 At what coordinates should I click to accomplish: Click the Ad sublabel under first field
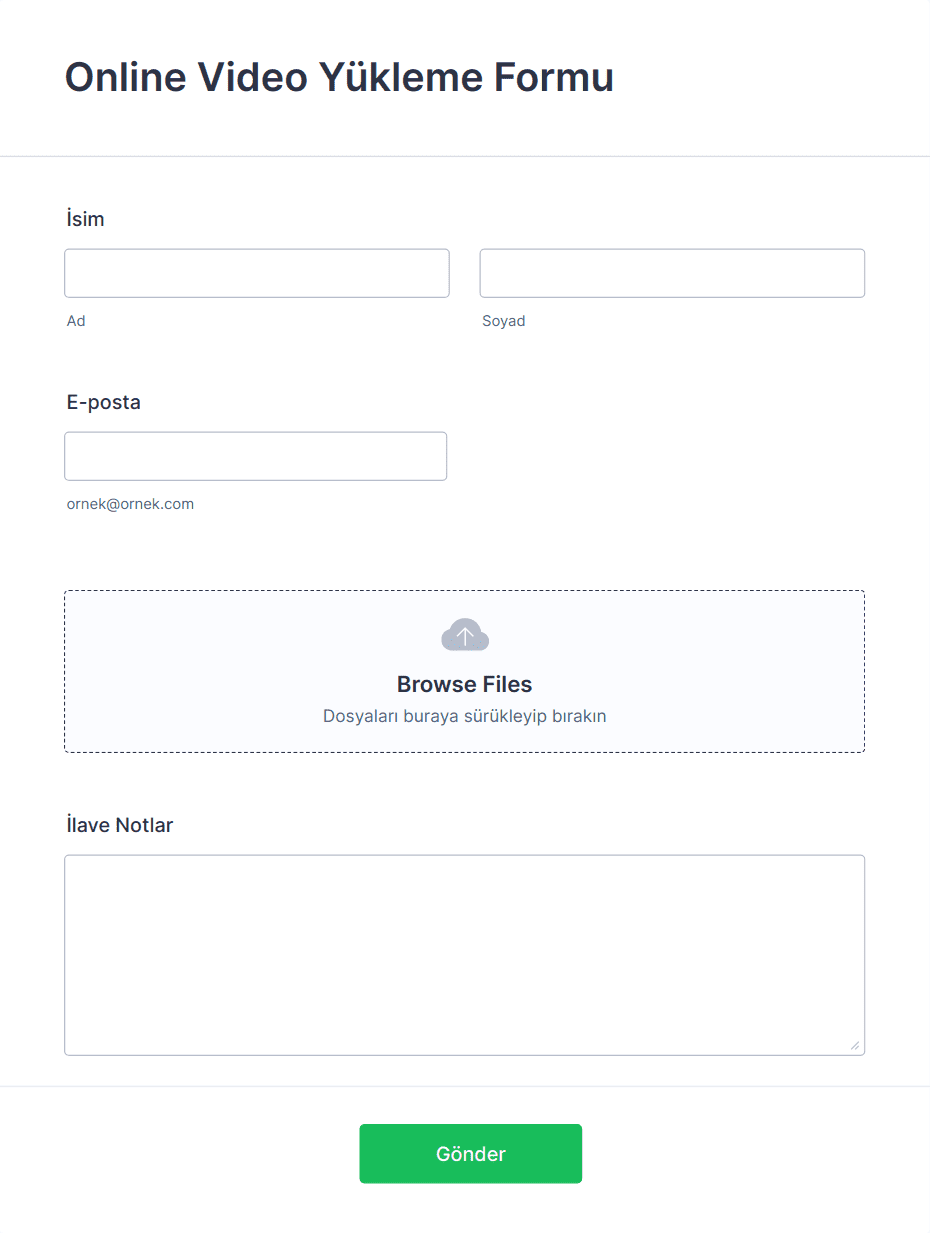point(76,321)
